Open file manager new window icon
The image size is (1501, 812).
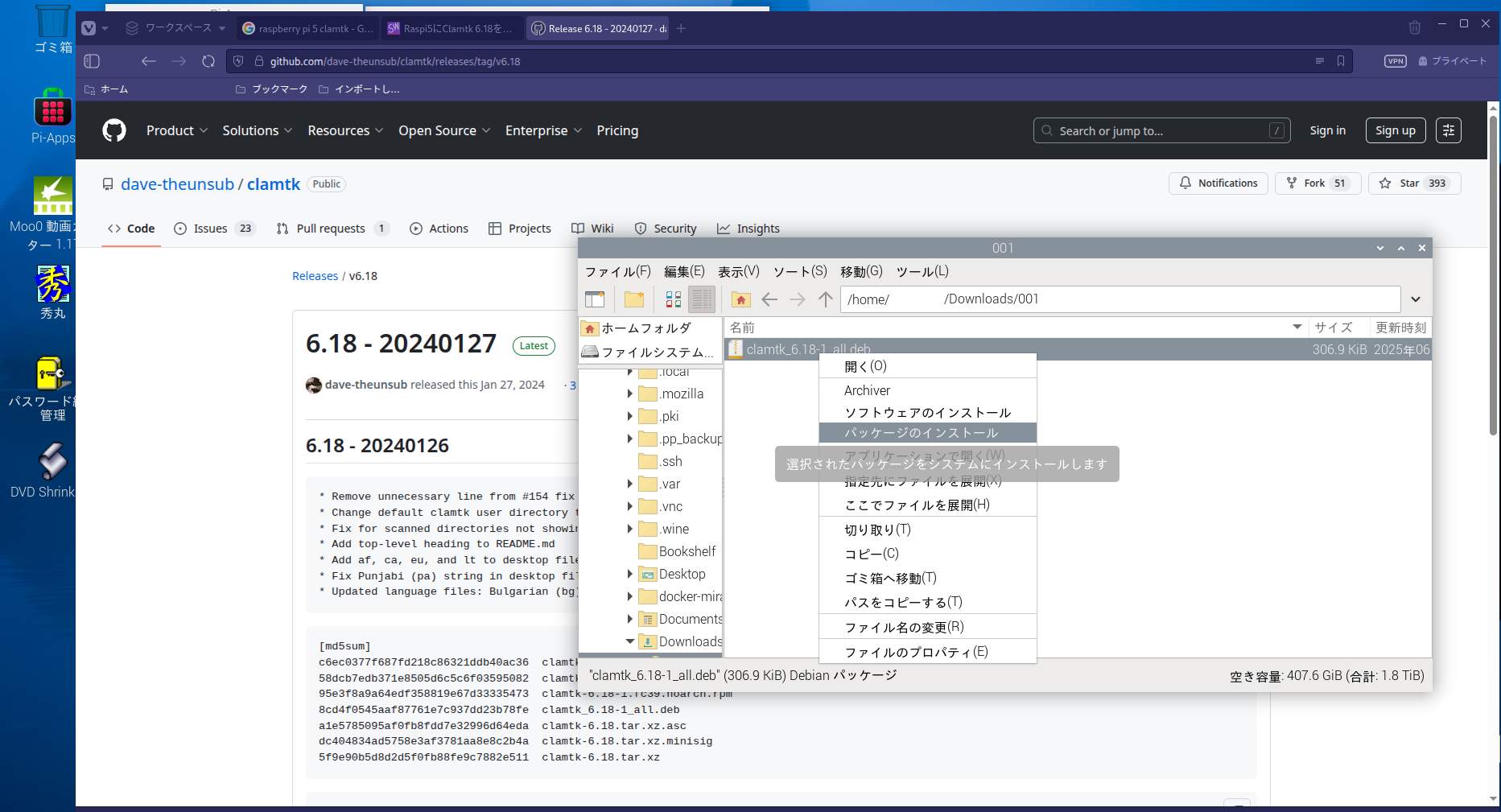(x=595, y=299)
